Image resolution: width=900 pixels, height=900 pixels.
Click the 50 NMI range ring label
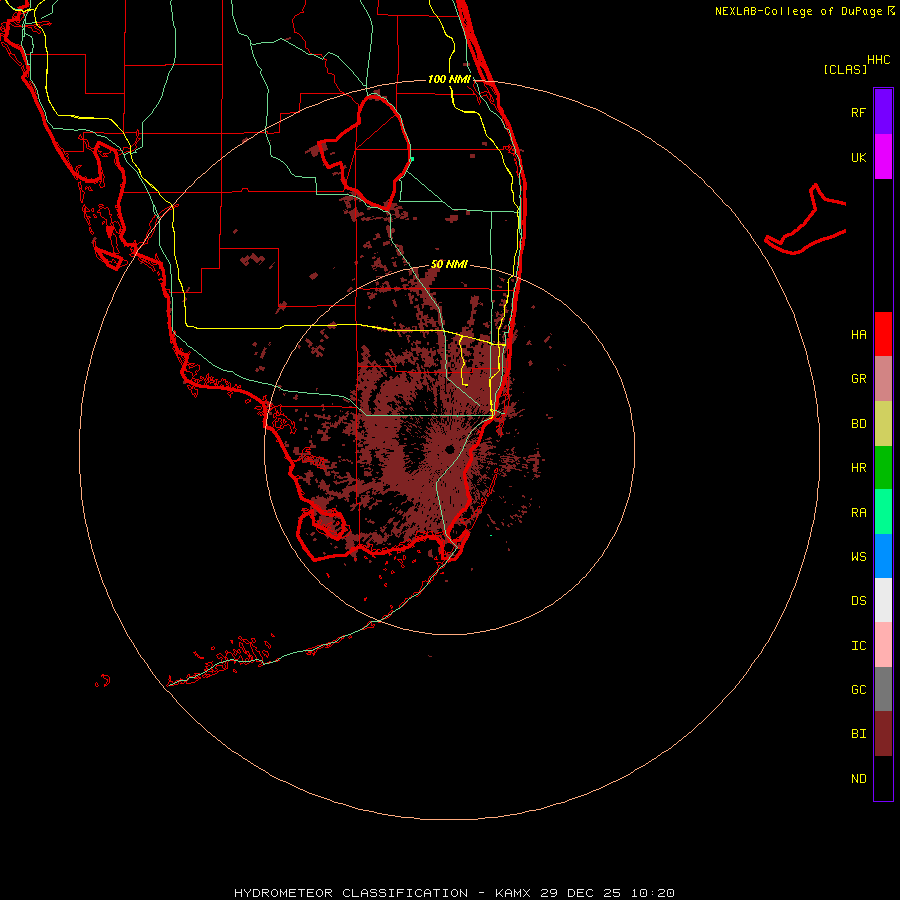(x=449, y=264)
